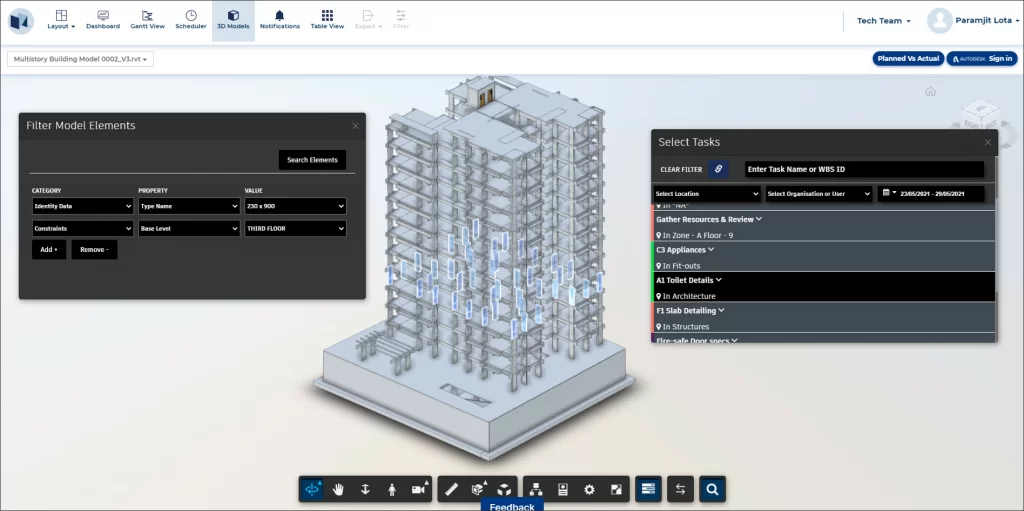Open the Identity Data category dropdown
Viewport: 1024px width, 511px height.
(82, 206)
